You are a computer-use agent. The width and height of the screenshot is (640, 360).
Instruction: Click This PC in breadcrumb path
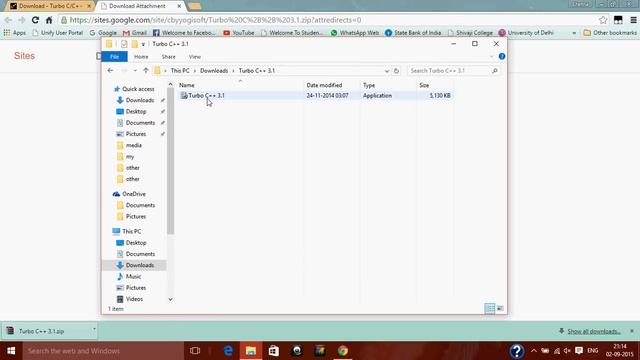tap(180, 71)
